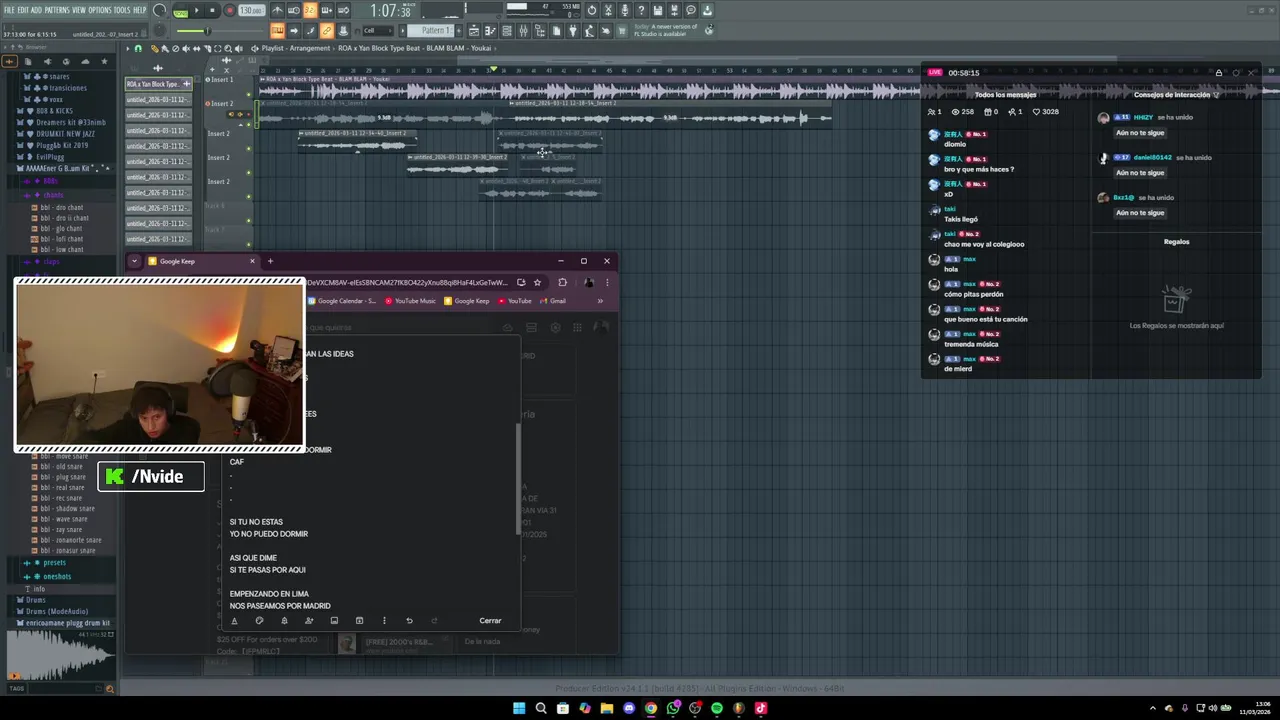Open the cloud tab icon in Browser
The width and height of the screenshot is (1280, 720).
[86, 61]
